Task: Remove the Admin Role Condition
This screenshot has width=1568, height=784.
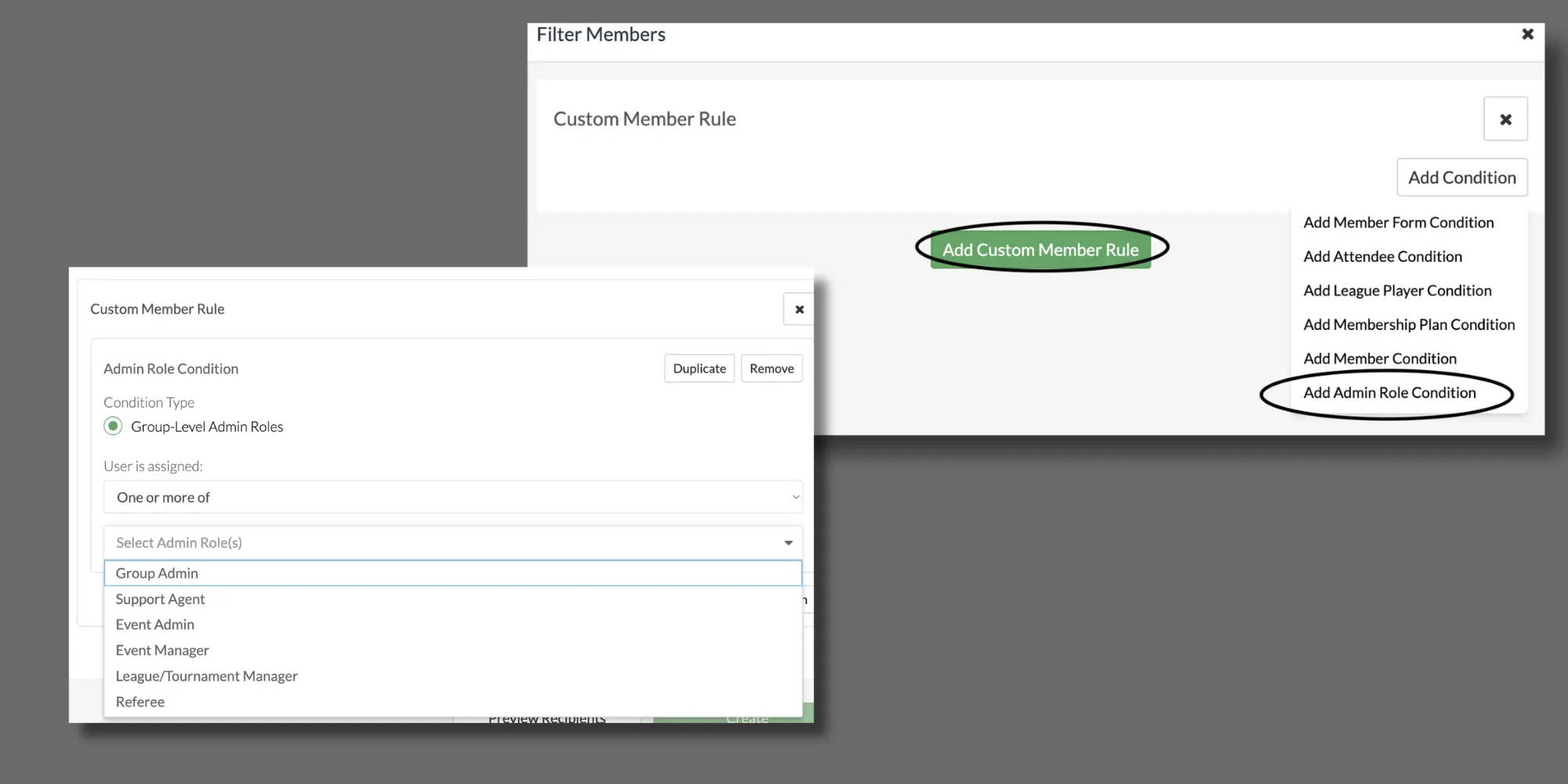Action: (771, 368)
